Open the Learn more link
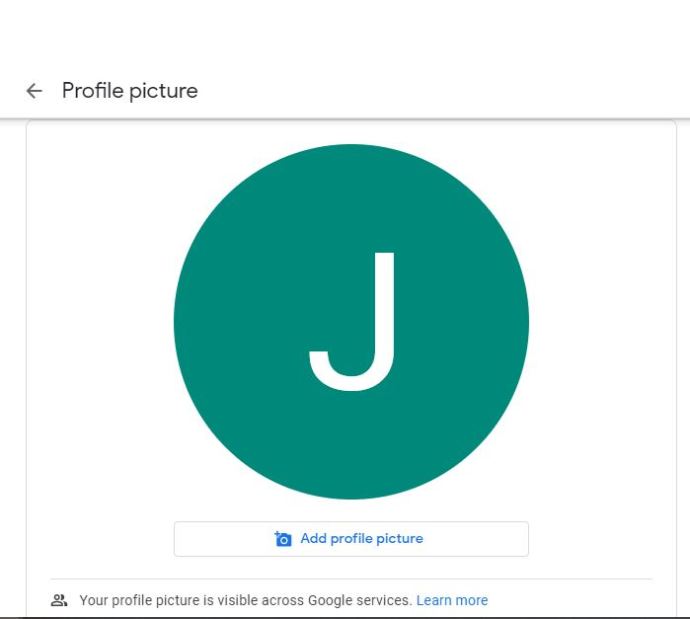Viewport: 690px width, 619px height. tap(452, 600)
